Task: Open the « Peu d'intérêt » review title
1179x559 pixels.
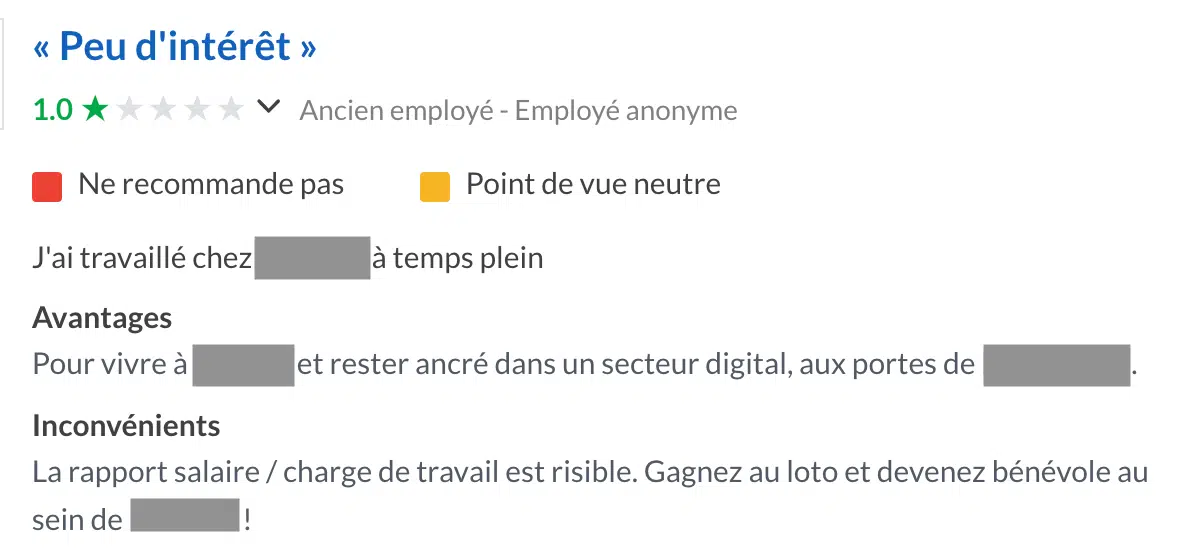Action: click(x=174, y=47)
